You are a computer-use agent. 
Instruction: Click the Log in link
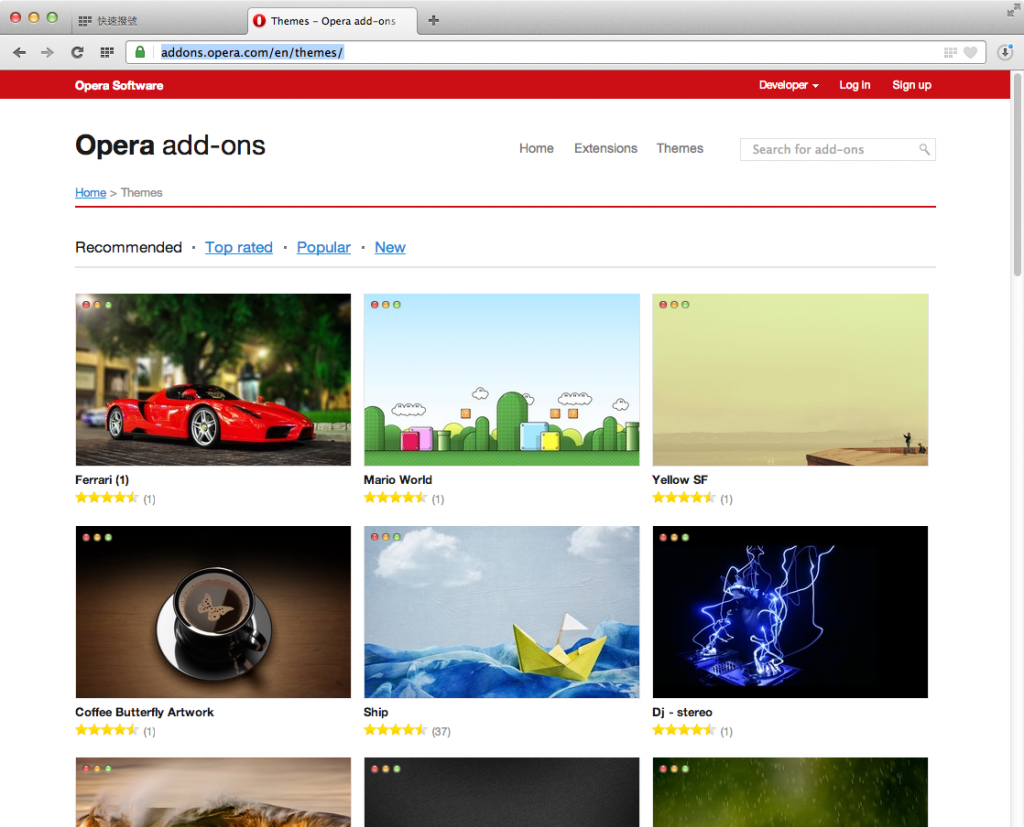point(854,85)
